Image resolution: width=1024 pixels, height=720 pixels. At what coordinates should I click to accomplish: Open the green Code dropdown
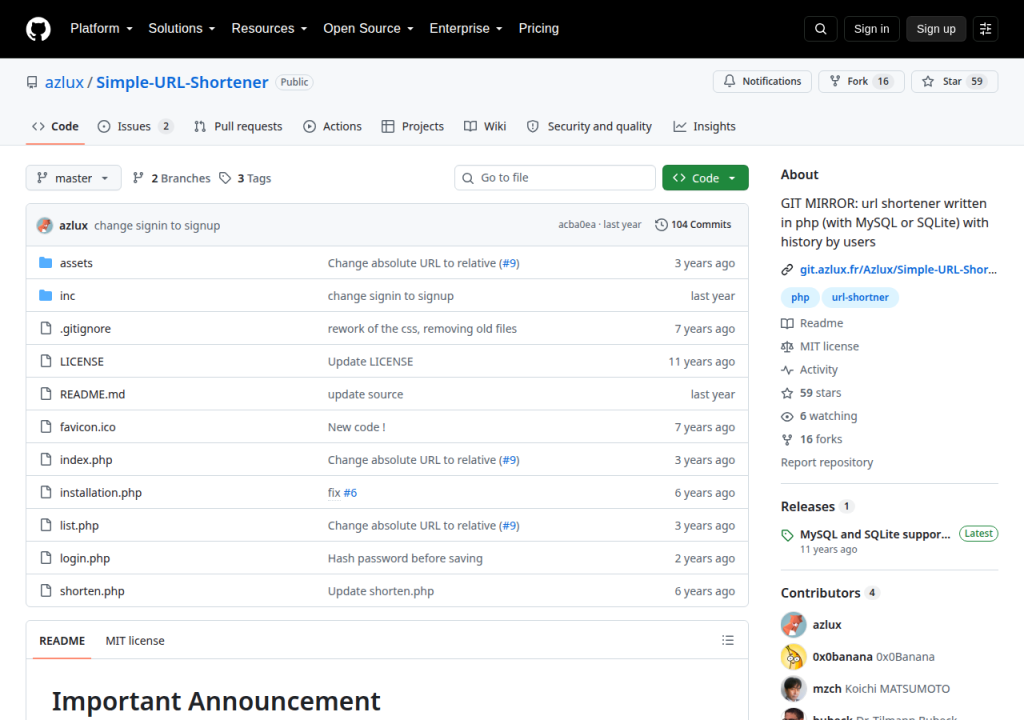tap(705, 178)
